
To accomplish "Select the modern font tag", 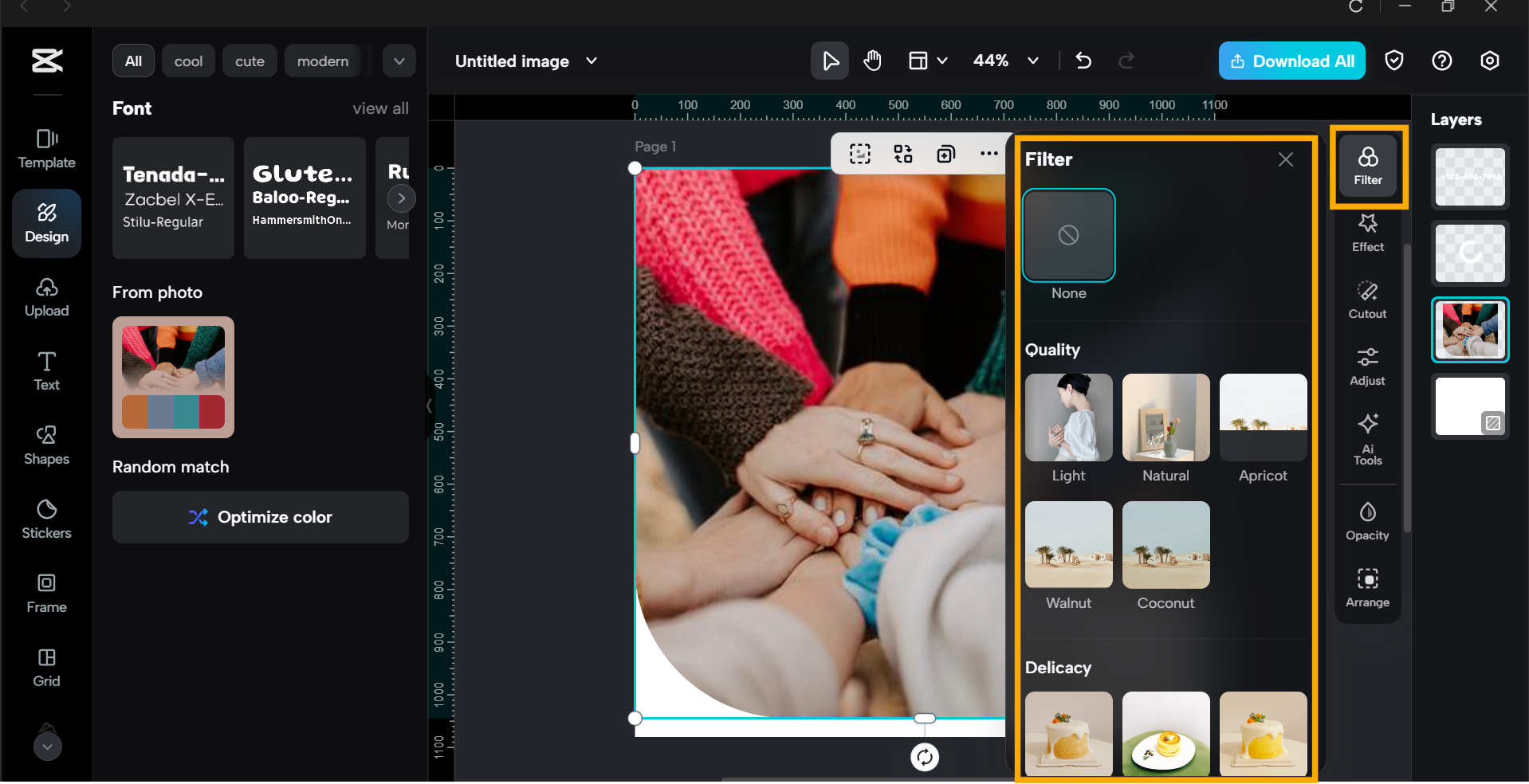I will point(323,61).
